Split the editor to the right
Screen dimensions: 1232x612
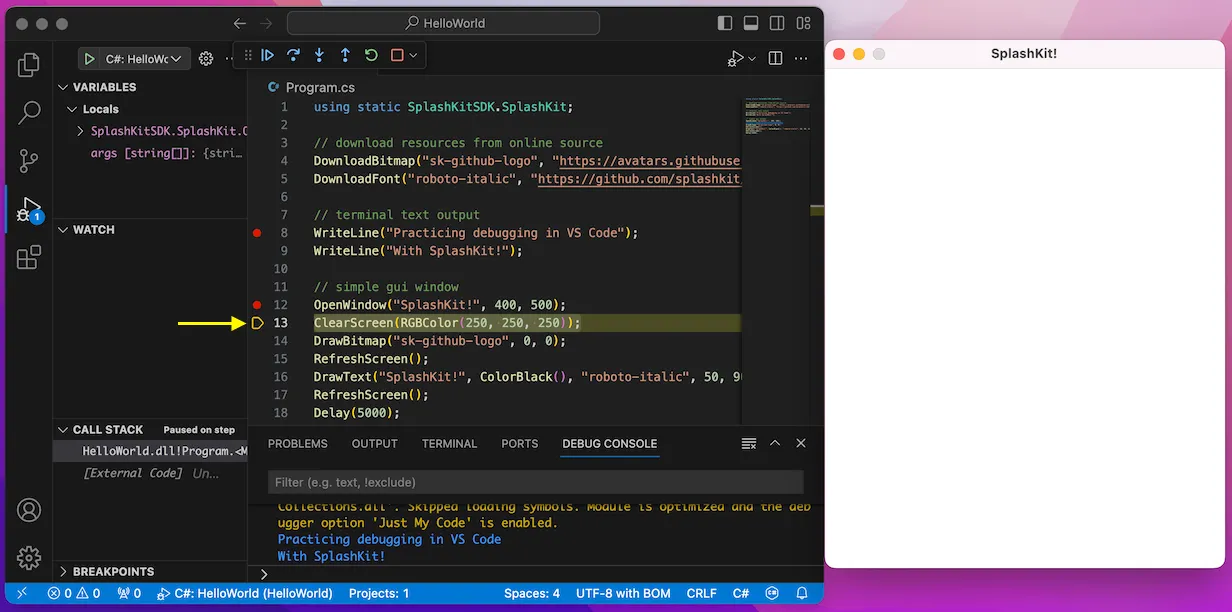775,59
